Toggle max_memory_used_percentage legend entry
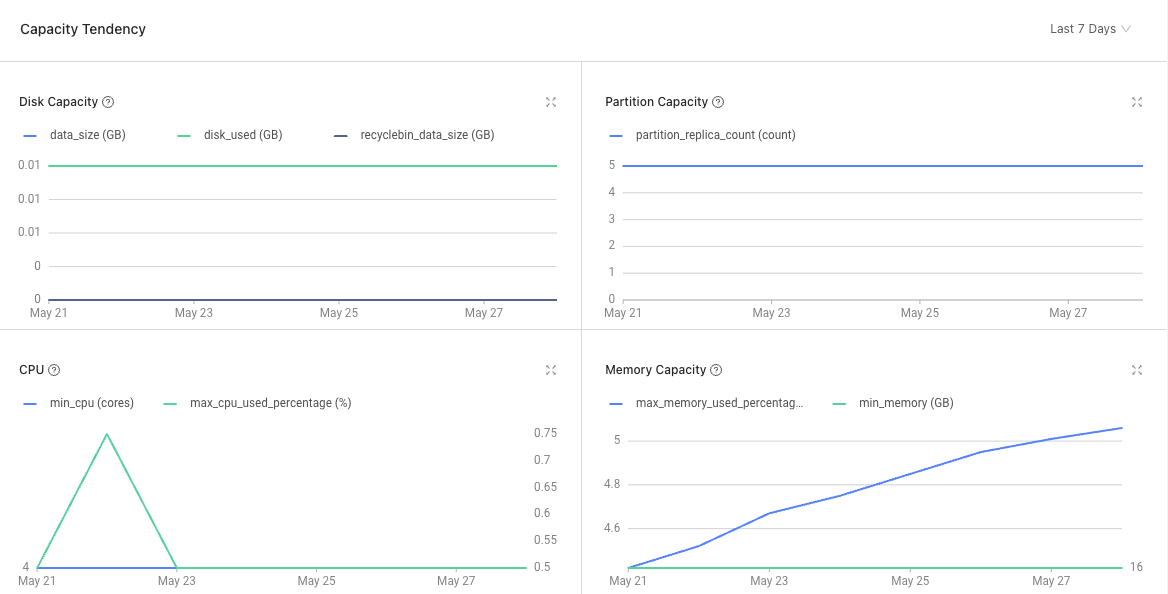This screenshot has width=1168, height=594. point(706,403)
